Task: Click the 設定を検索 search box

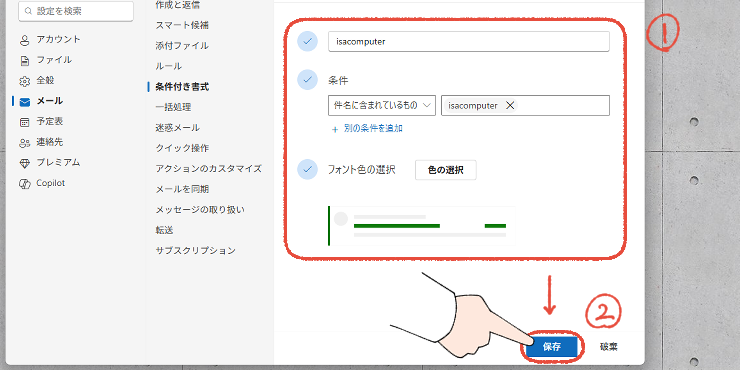Action: 76,11
